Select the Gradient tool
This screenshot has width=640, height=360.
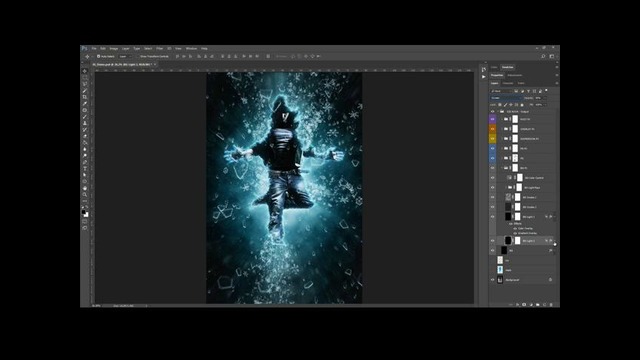coord(85,142)
